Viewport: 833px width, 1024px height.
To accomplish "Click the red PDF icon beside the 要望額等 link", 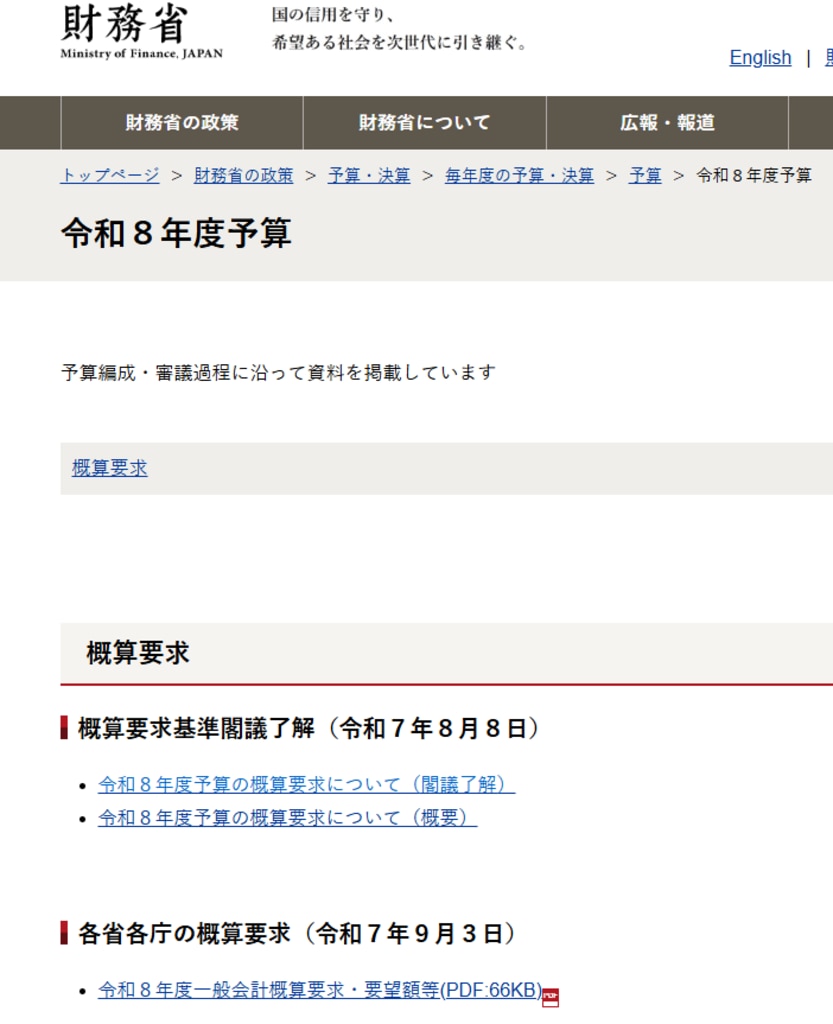I will (550, 997).
